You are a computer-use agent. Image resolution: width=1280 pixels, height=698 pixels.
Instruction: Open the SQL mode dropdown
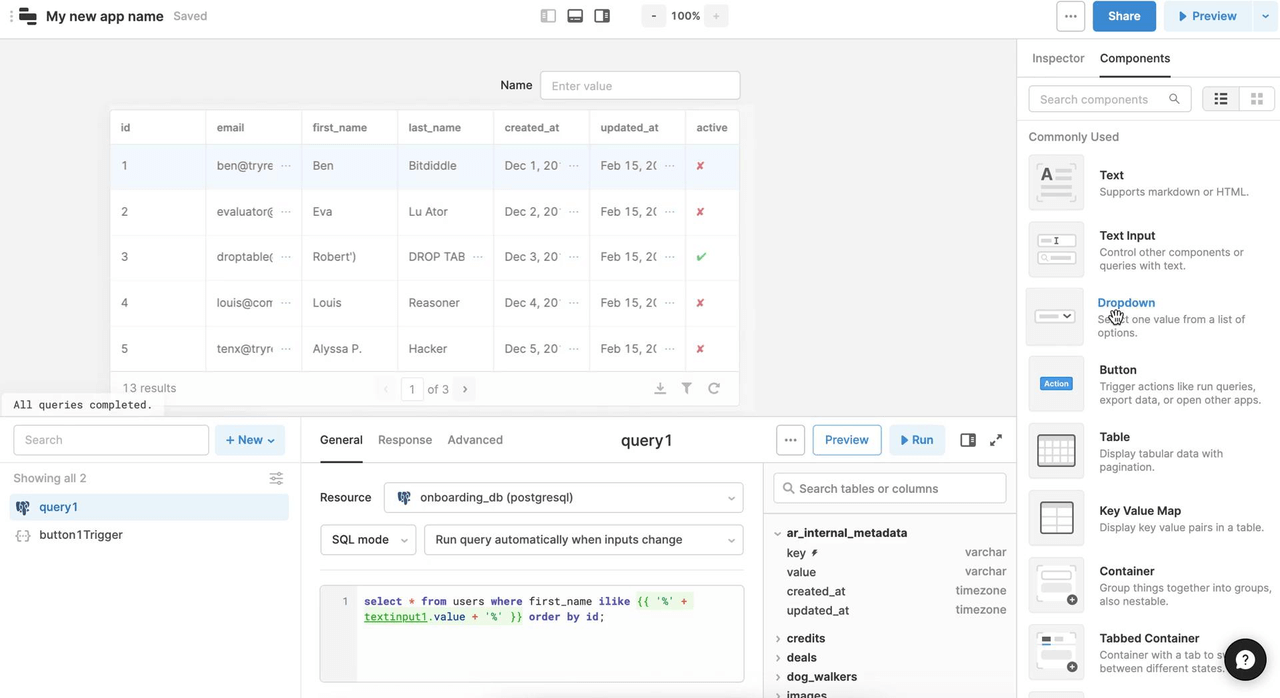(x=368, y=540)
